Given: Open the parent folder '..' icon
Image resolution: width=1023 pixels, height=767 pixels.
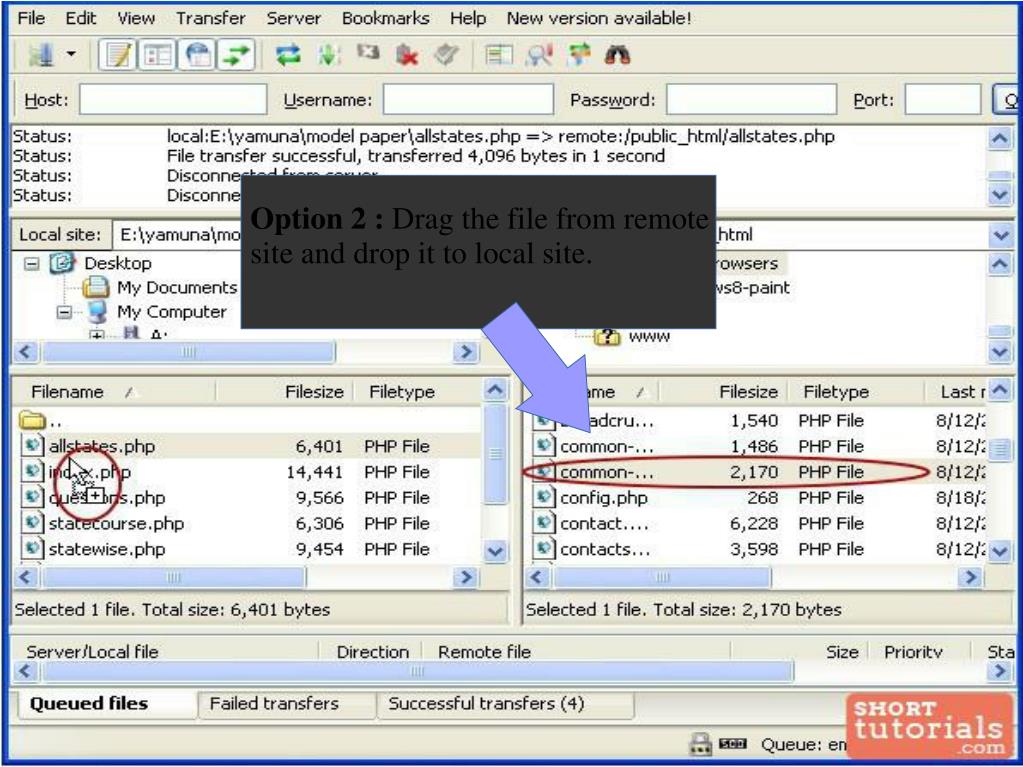Looking at the screenshot, I should [x=33, y=421].
